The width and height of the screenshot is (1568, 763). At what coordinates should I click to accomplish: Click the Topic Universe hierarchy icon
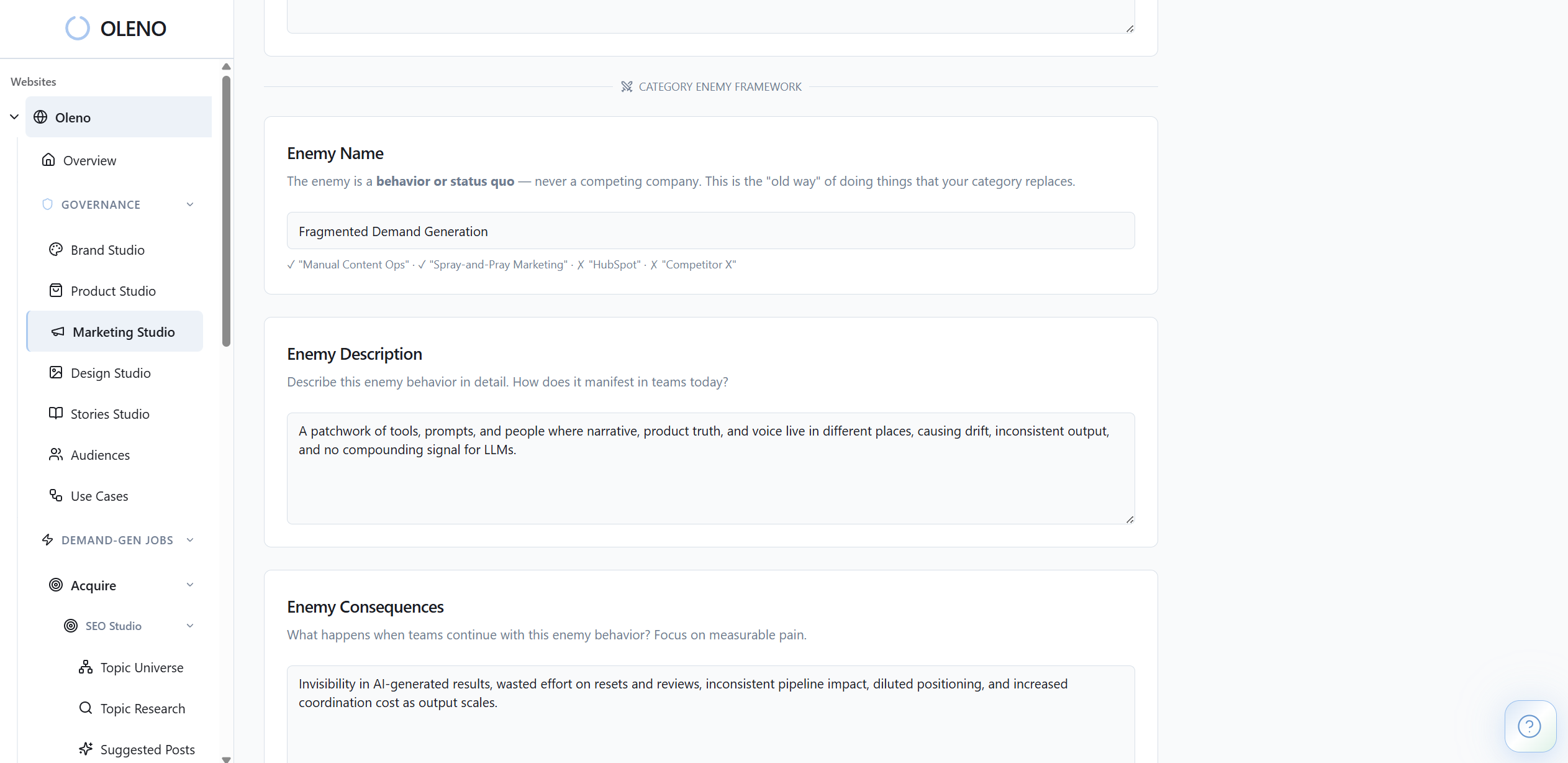click(x=86, y=667)
